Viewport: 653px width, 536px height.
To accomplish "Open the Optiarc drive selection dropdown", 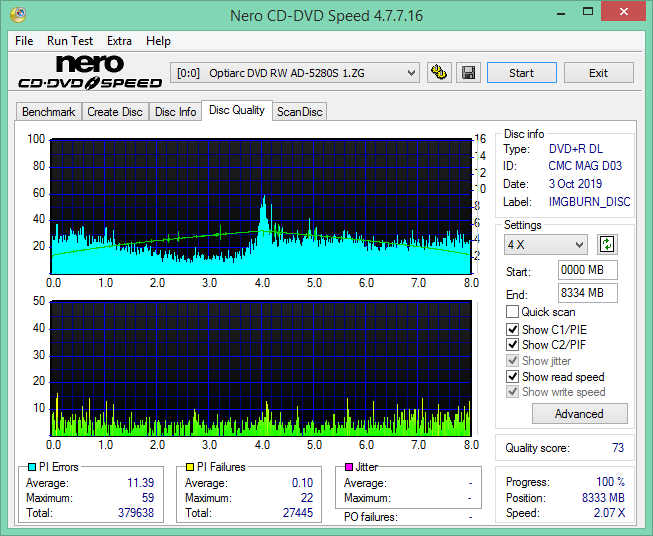I will click(294, 73).
